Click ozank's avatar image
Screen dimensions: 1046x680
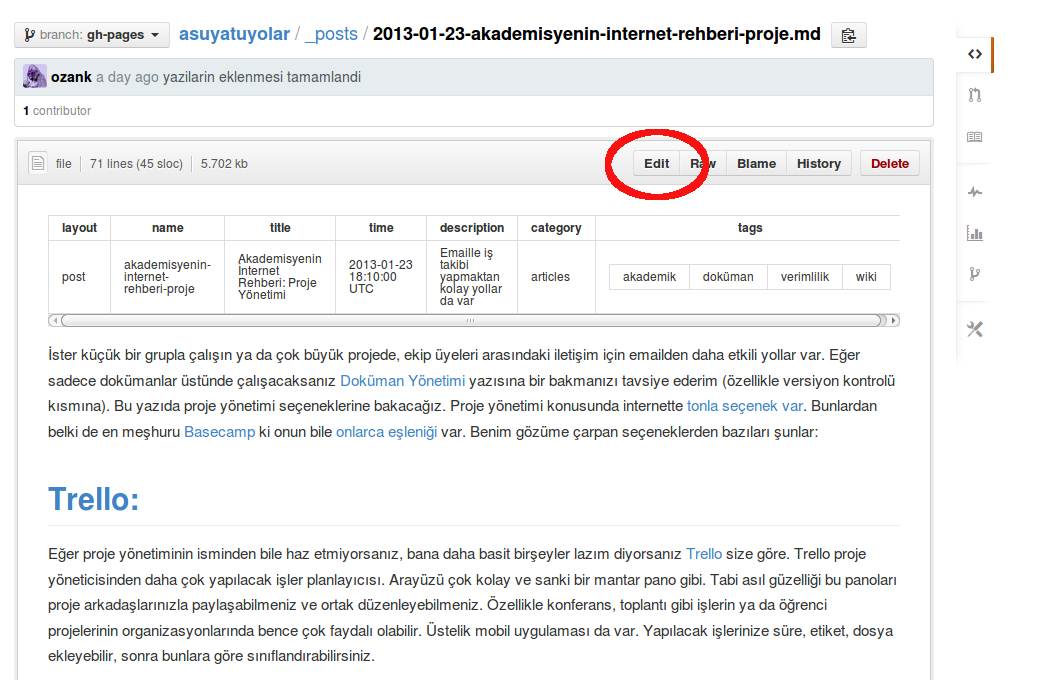click(35, 77)
